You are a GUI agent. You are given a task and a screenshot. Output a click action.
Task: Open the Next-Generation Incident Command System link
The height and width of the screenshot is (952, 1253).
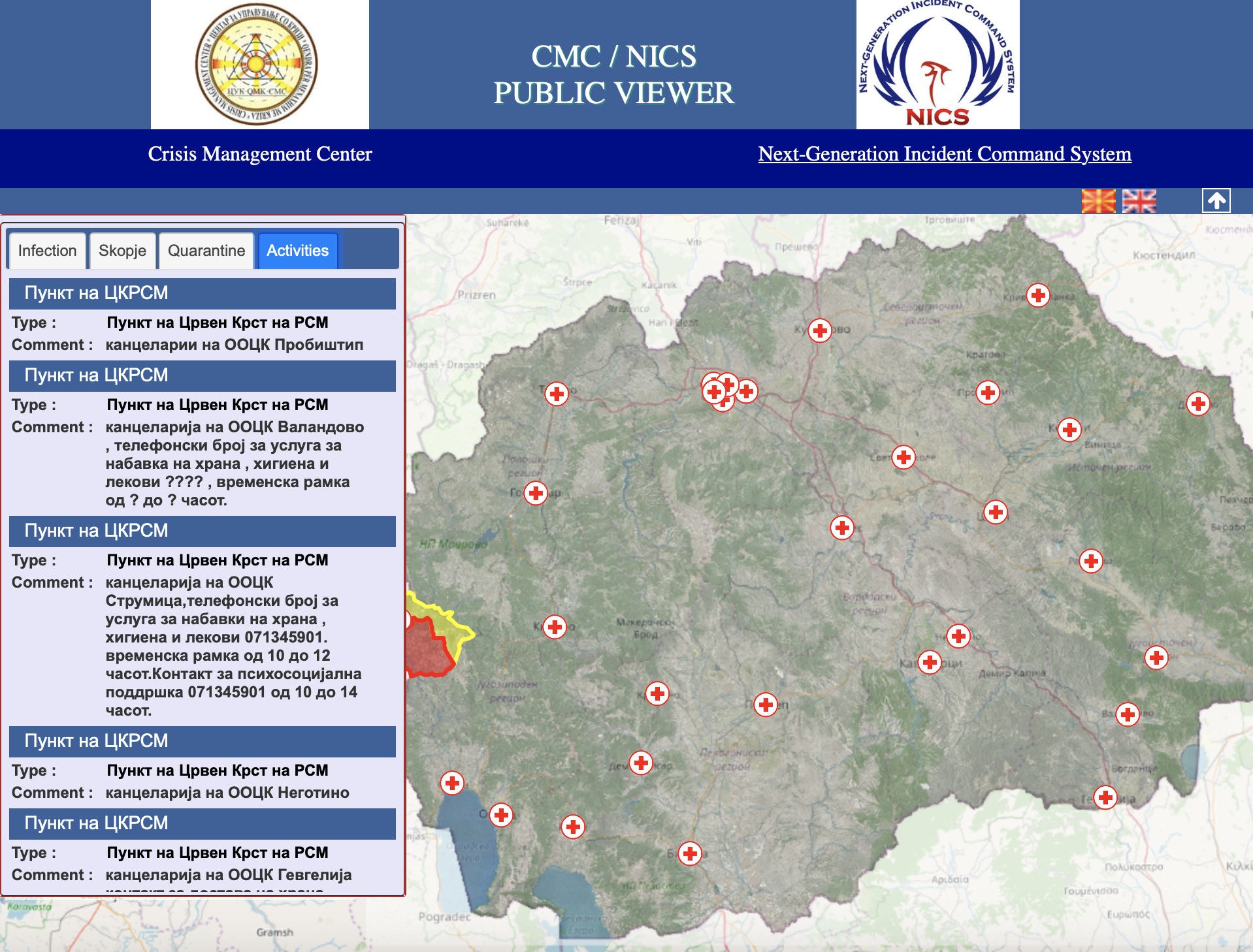coord(944,154)
